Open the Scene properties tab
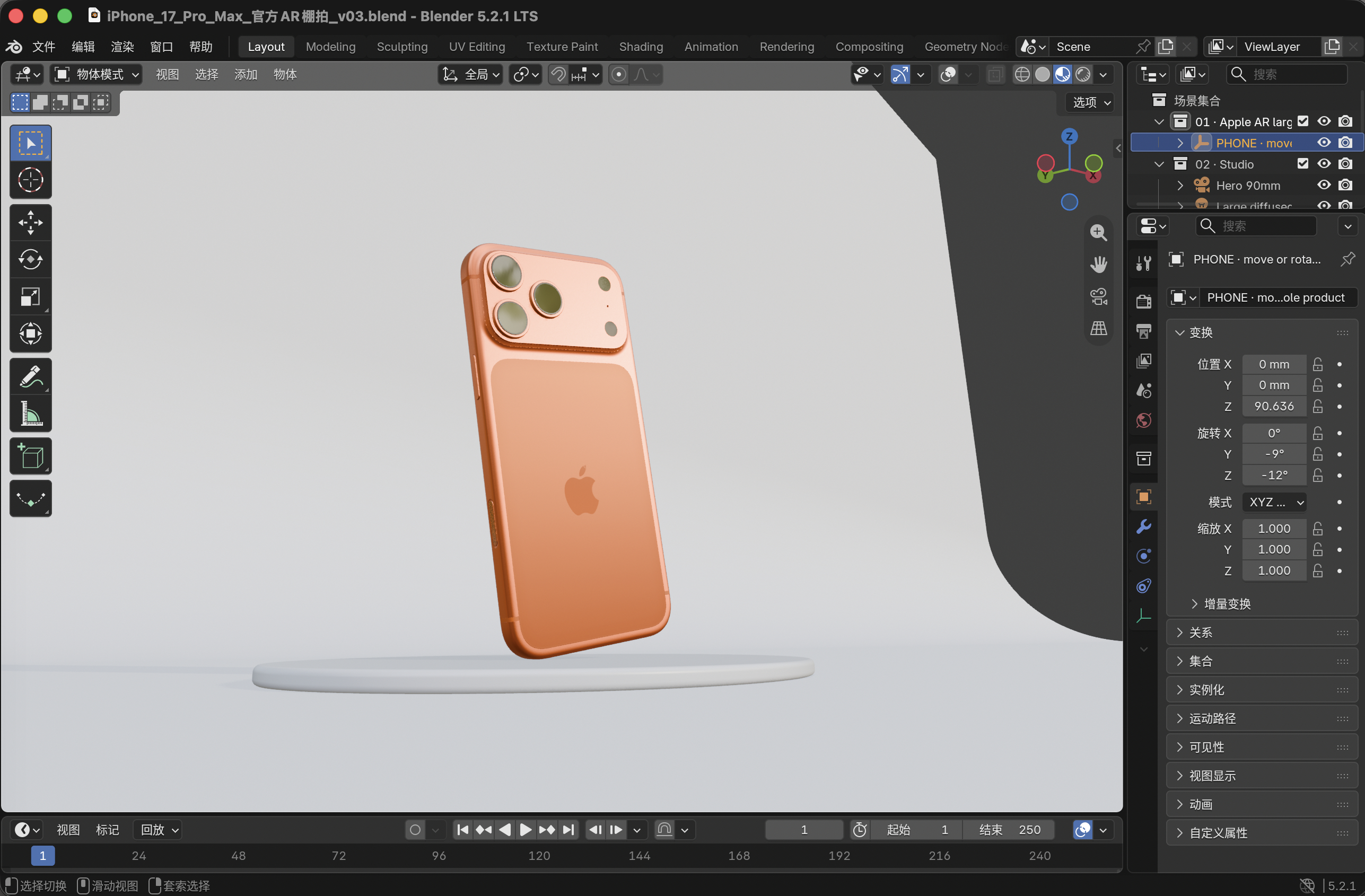 pyautogui.click(x=1144, y=390)
